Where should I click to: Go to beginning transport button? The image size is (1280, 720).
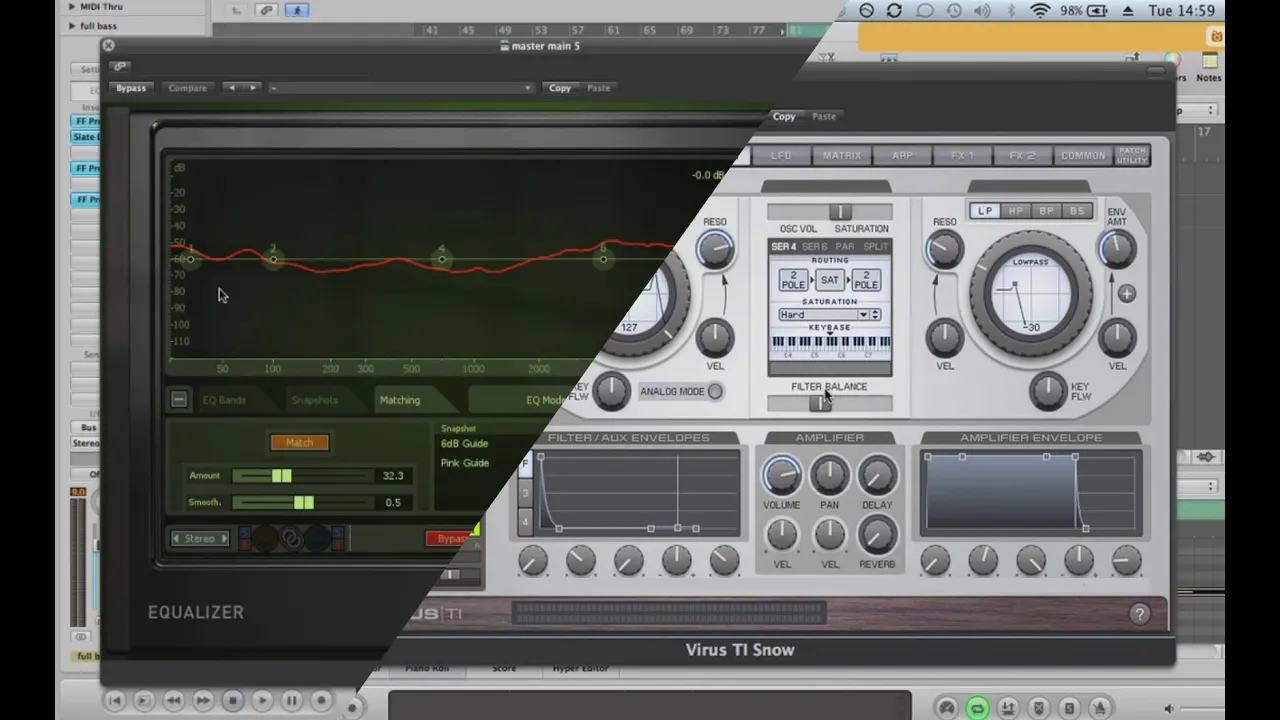[x=114, y=701]
